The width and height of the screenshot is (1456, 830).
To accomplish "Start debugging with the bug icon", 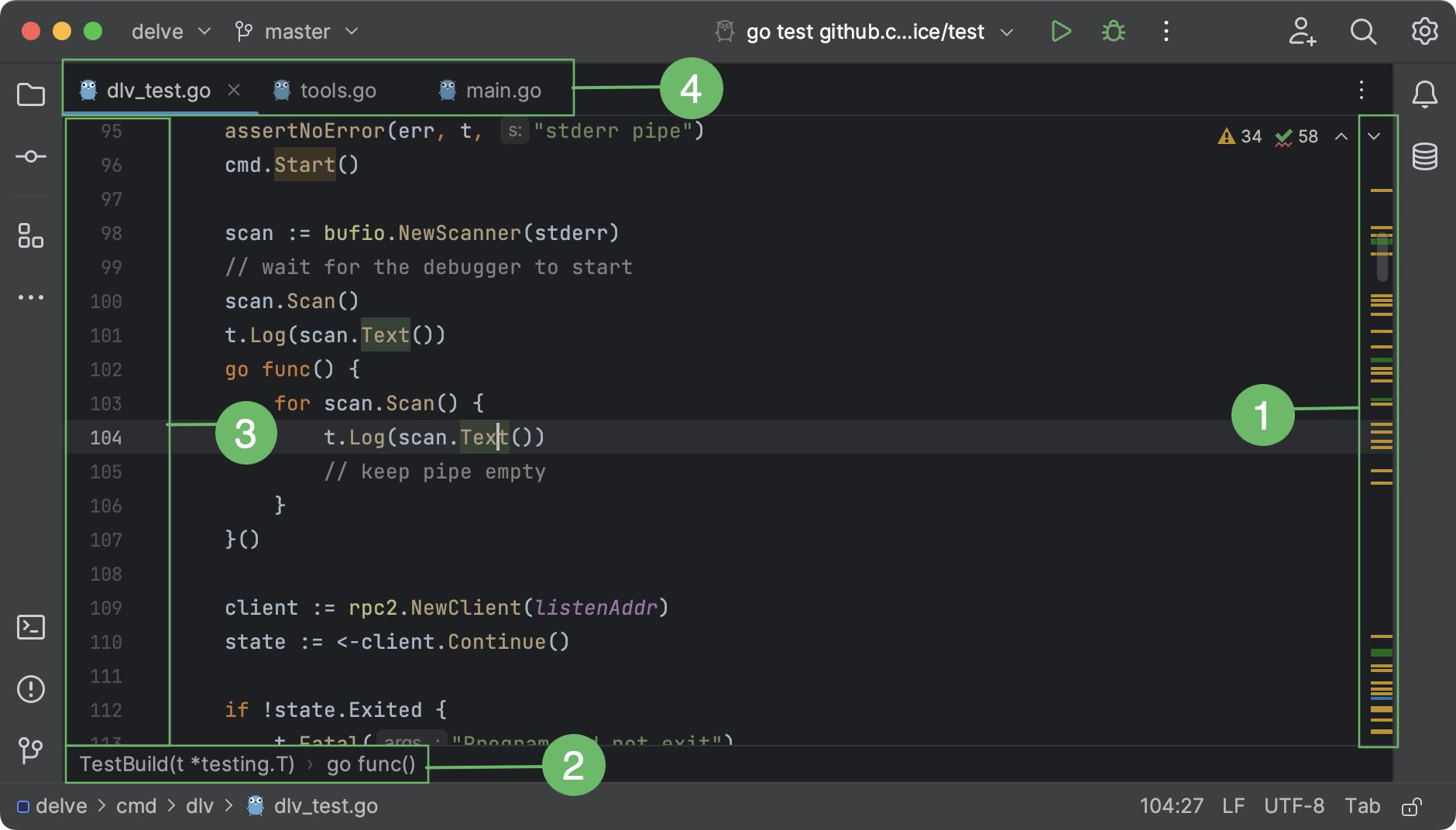I will coord(1113,31).
